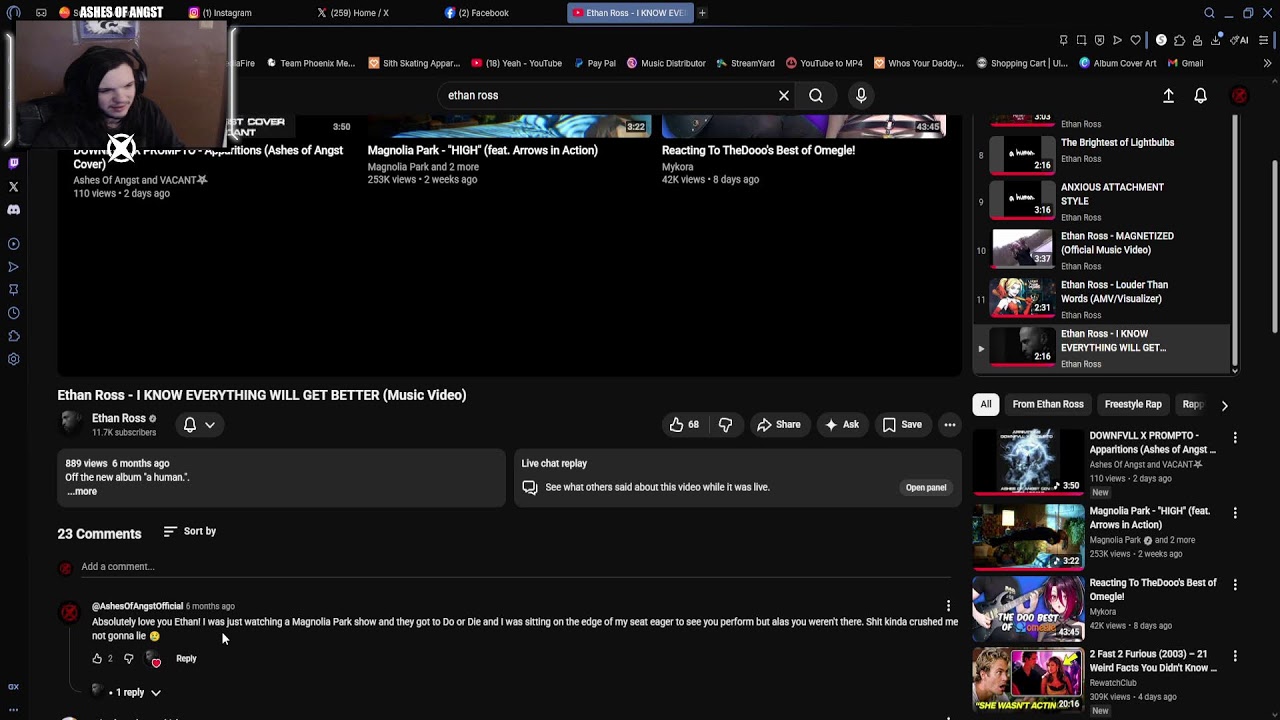The height and width of the screenshot is (720, 1280).
Task: Open options for Magnolia Park HIGH recommendation
Action: (1235, 513)
